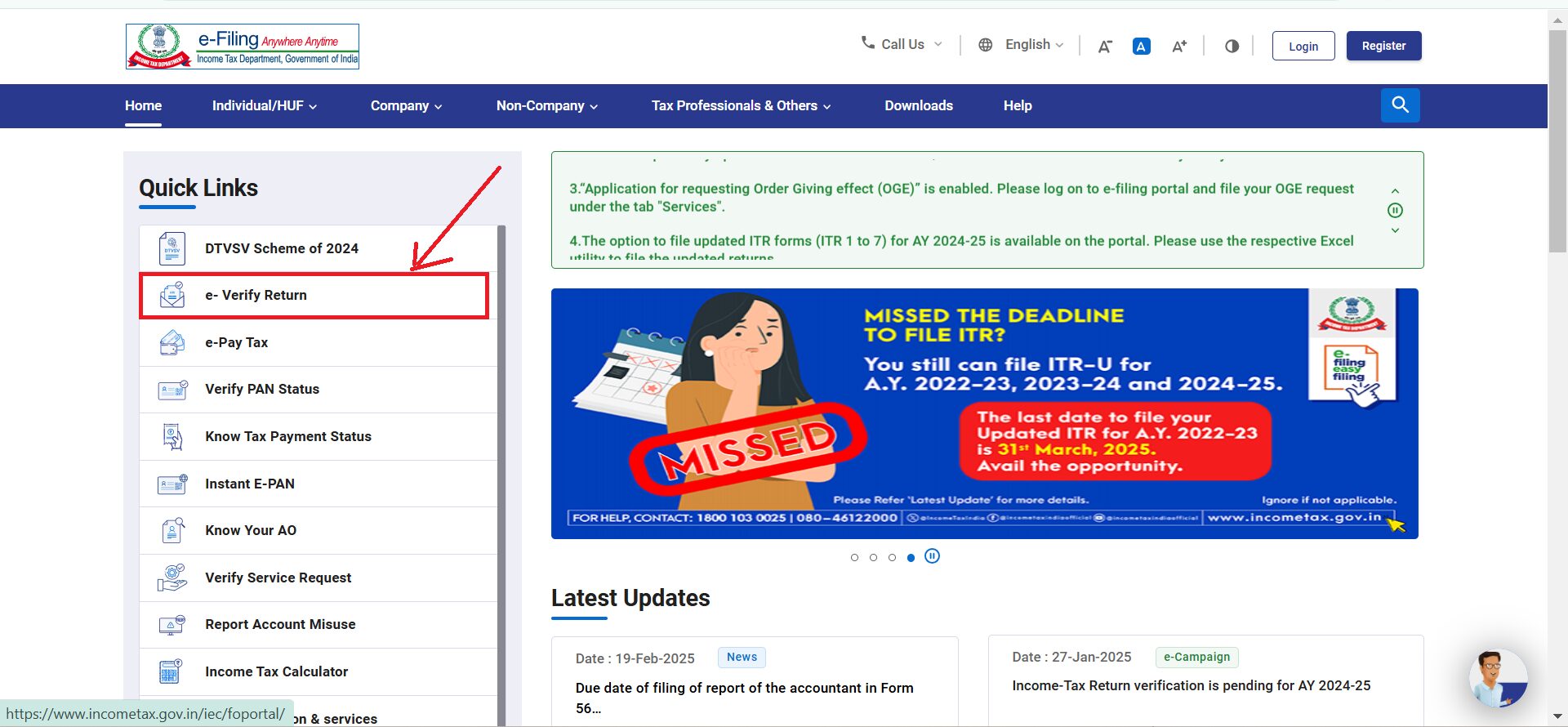Open the Know Your AO link
1568x727 pixels.
coord(251,530)
